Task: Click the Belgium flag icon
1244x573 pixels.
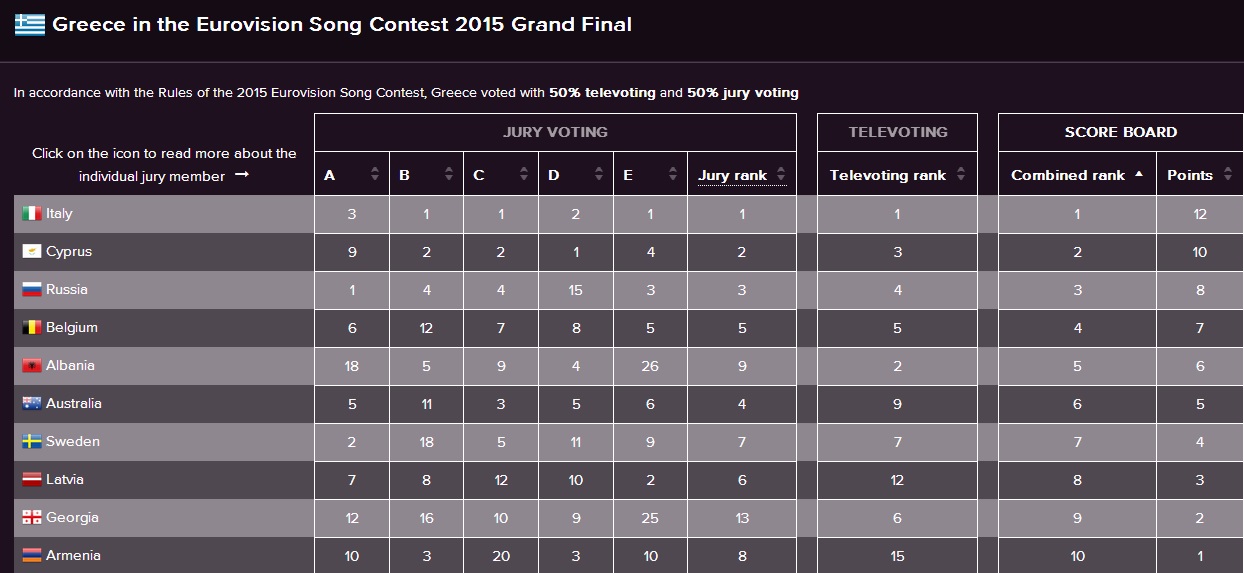Action: (32, 328)
